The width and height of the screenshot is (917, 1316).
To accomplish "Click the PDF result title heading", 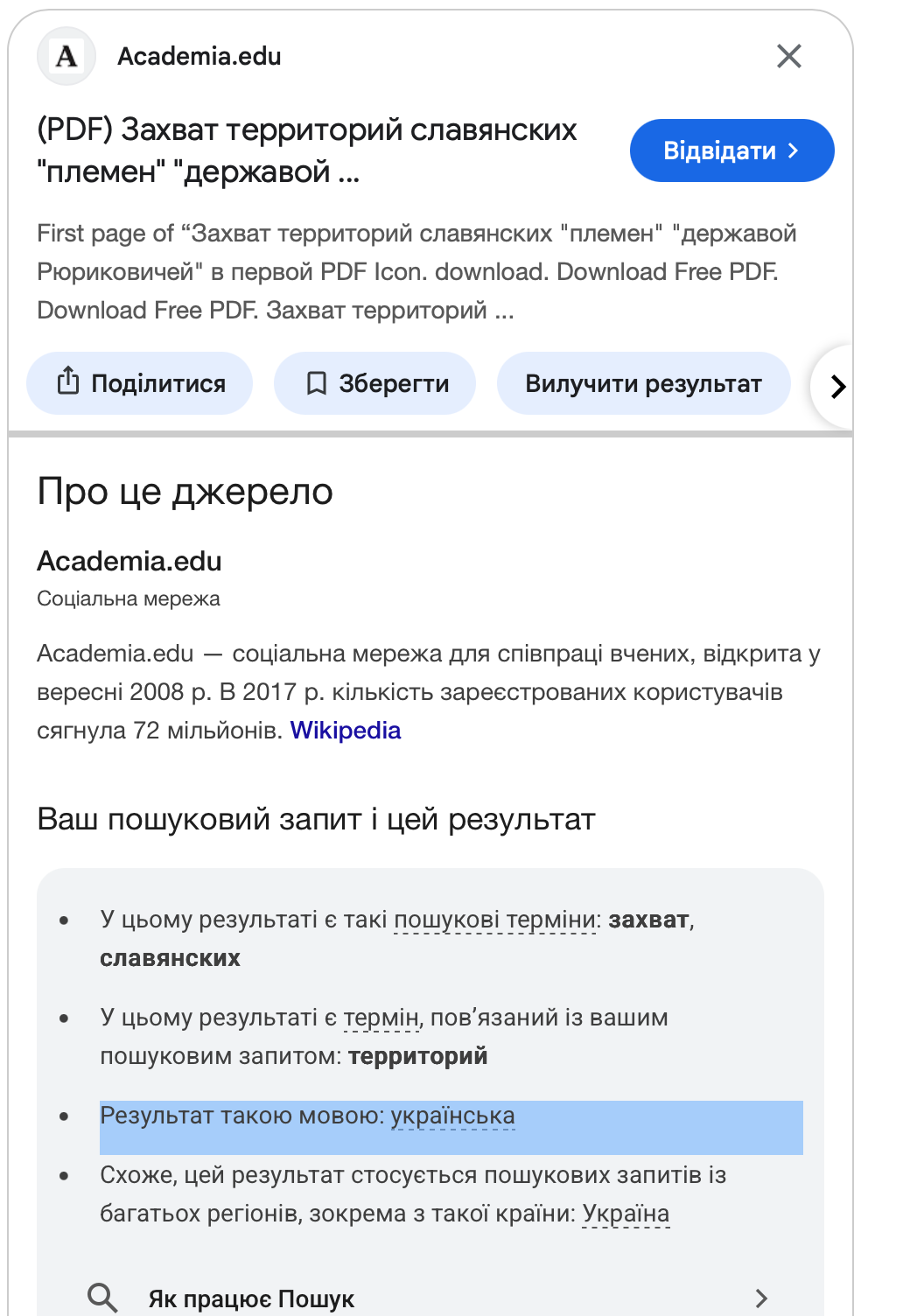I will [307, 150].
